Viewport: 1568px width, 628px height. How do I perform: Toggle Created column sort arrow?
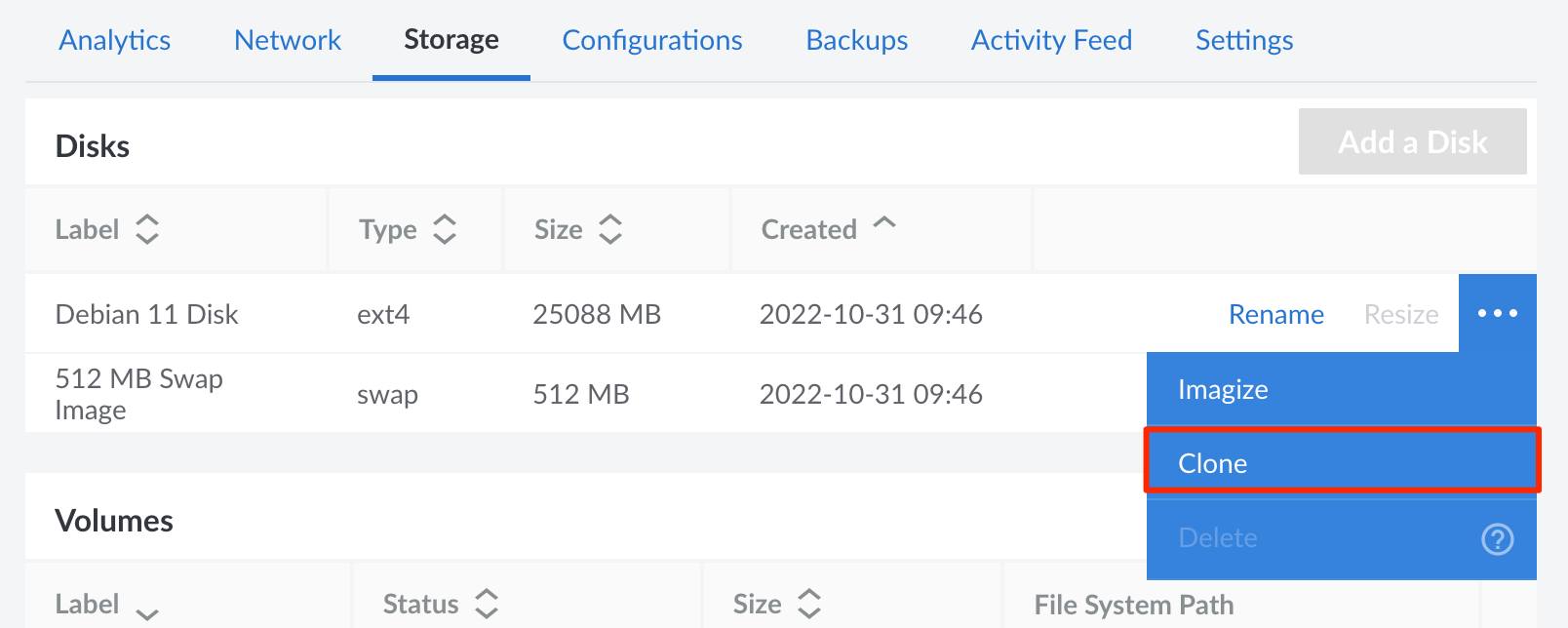[x=884, y=223]
